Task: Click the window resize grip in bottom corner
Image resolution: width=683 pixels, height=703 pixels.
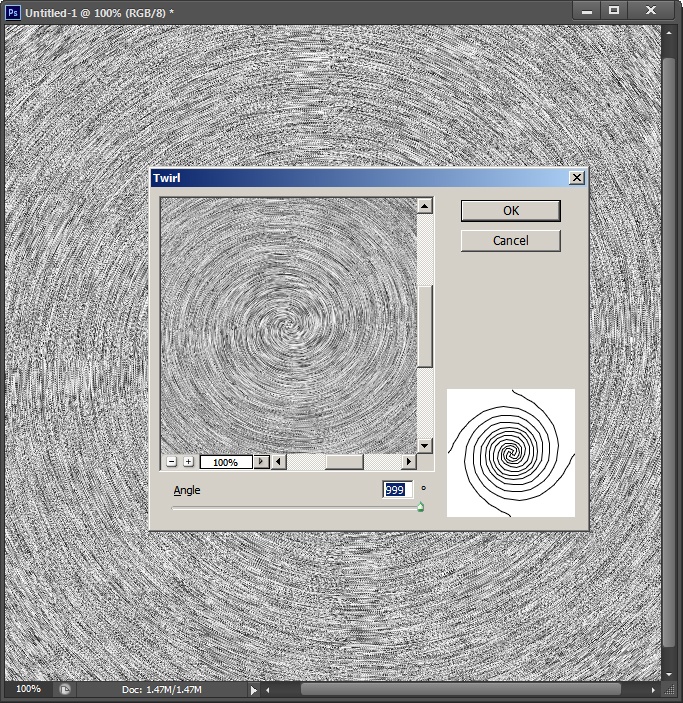Action: (x=669, y=690)
